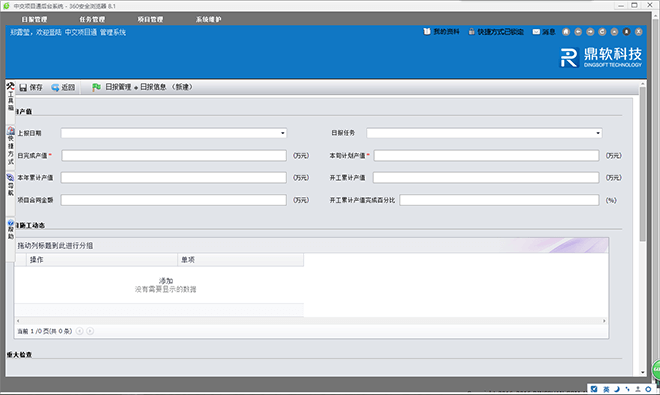The width and height of the screenshot is (660, 395).
Task: Click the 日完成产值 input field
Action: pyautogui.click(x=174, y=155)
